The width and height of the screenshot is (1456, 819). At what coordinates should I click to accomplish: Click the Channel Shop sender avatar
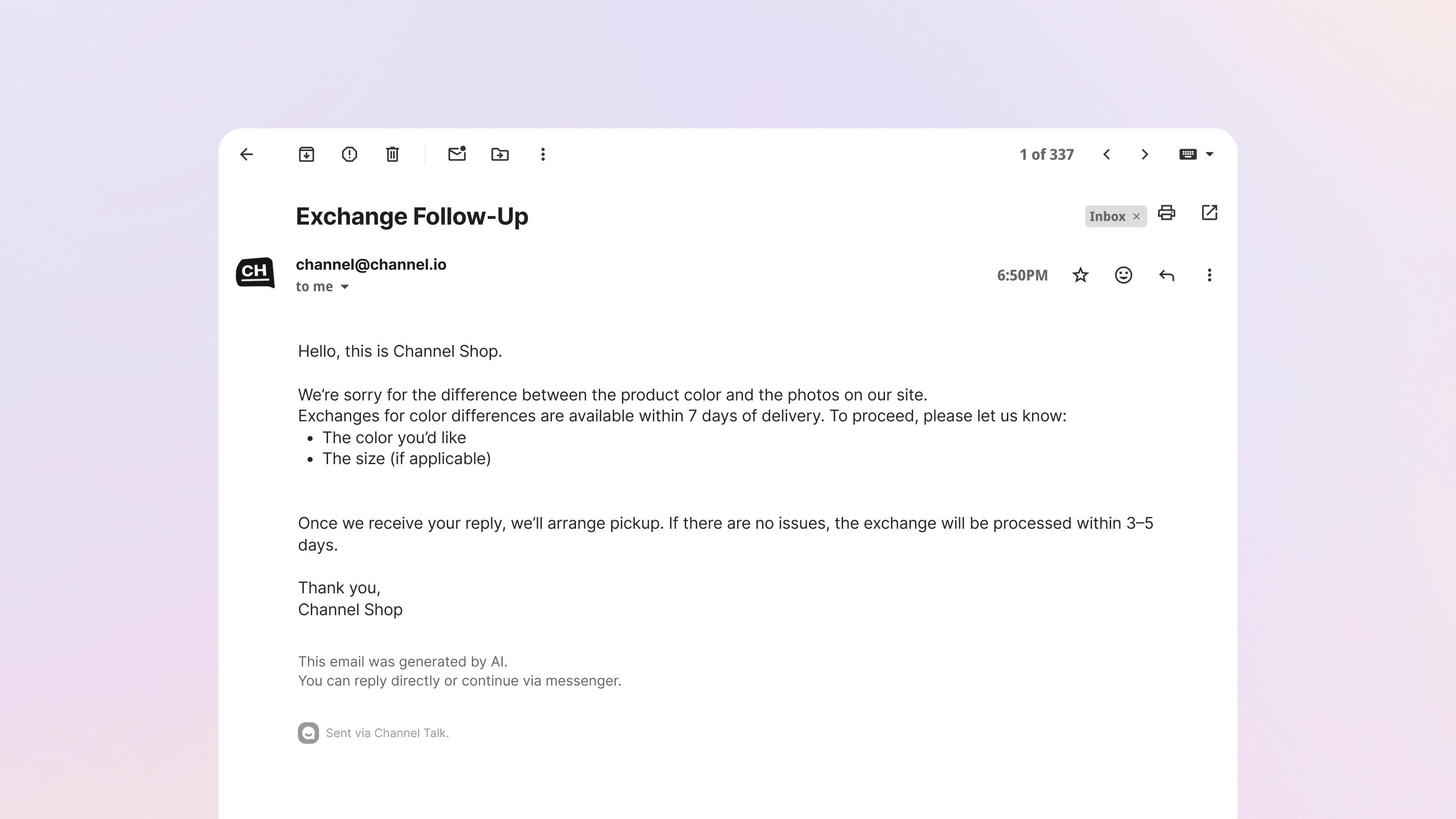255,273
